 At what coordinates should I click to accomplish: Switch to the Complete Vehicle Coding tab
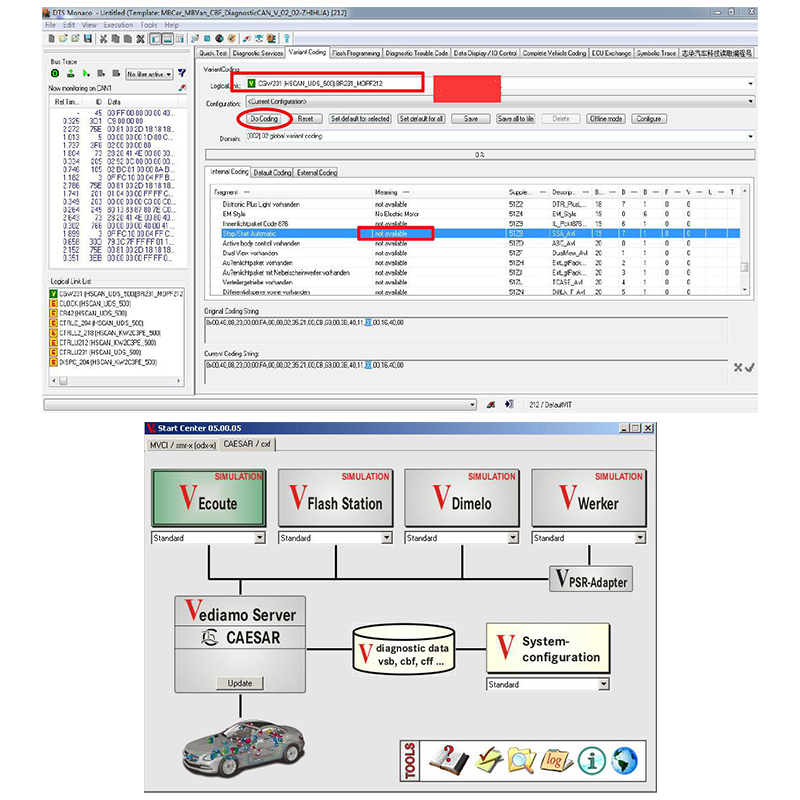click(554, 53)
